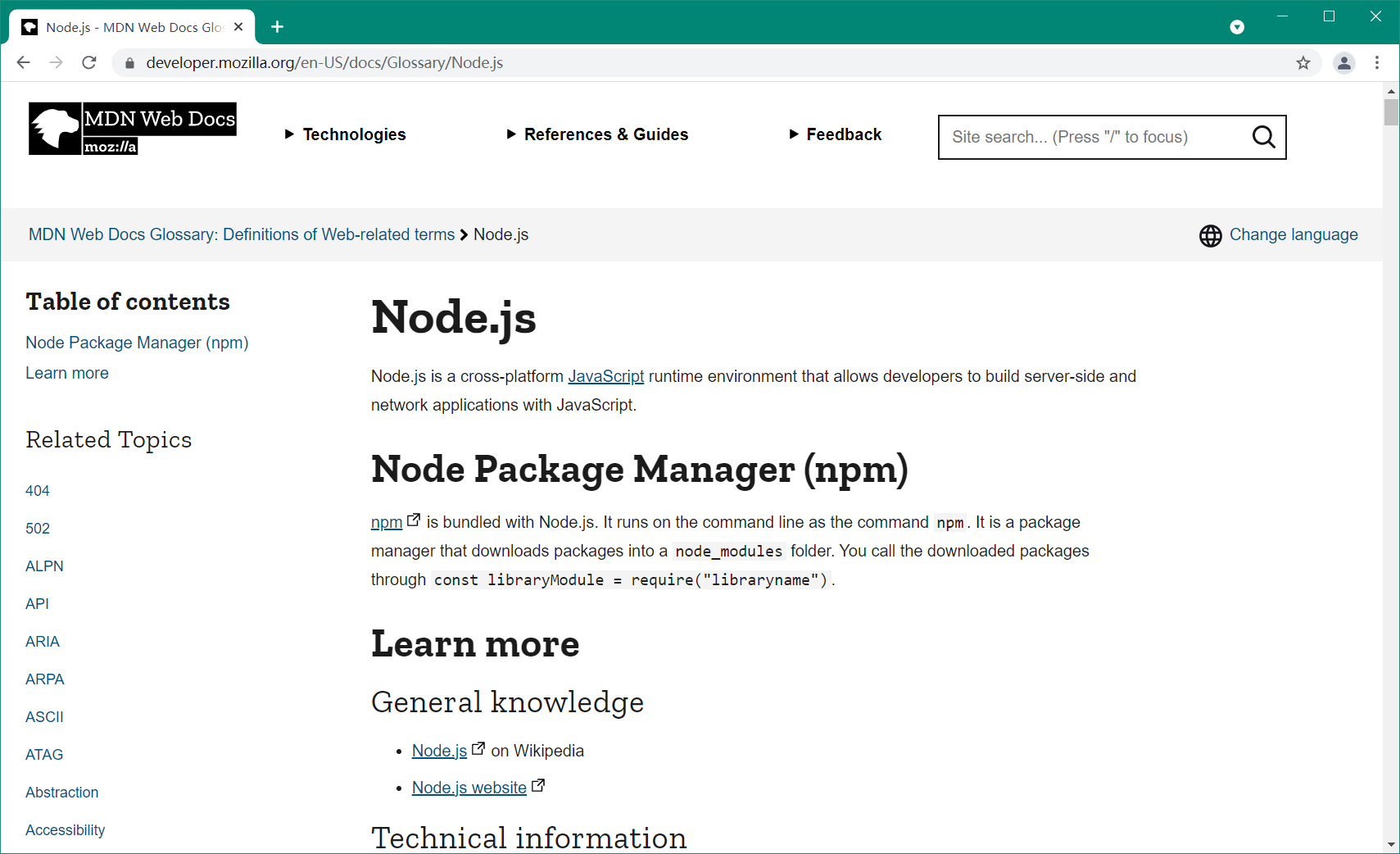Viewport: 1400px width, 854px height.
Task: Maximize the browser window
Action: [1329, 16]
